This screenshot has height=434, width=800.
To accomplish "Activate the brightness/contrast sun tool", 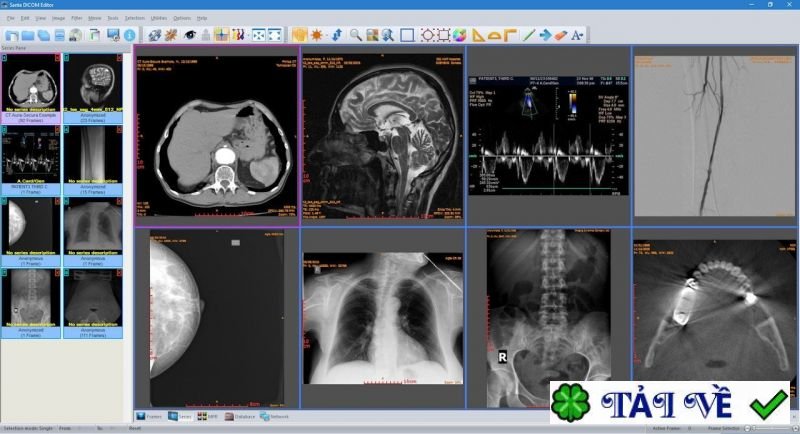I will click(x=317, y=35).
